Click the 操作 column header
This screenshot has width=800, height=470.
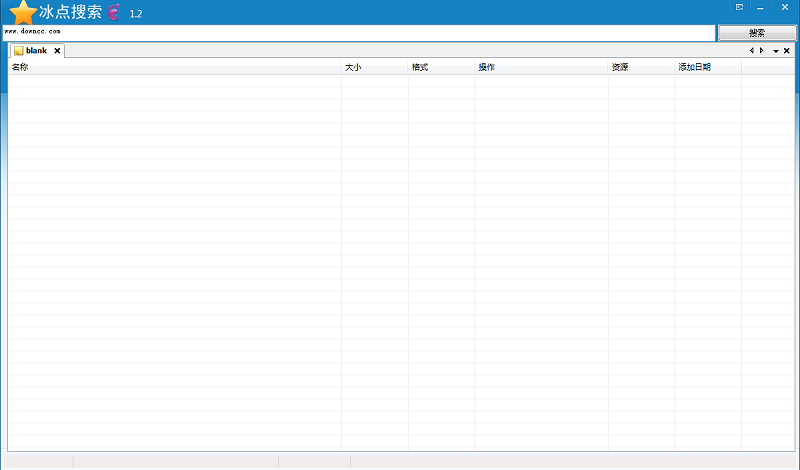click(541, 67)
